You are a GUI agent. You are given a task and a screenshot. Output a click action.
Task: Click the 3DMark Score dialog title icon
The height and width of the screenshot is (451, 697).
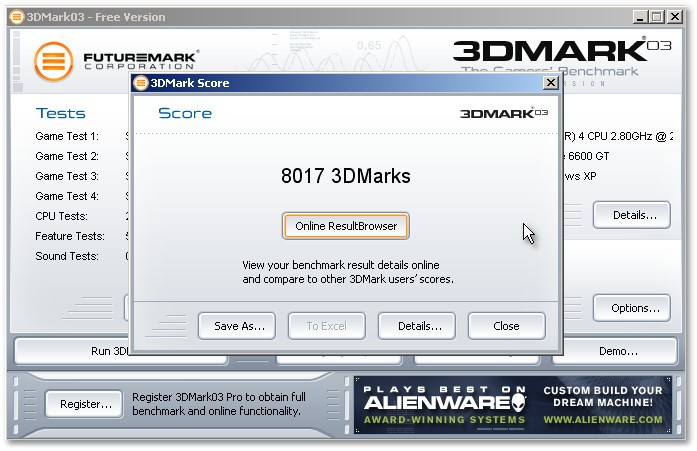tap(141, 83)
